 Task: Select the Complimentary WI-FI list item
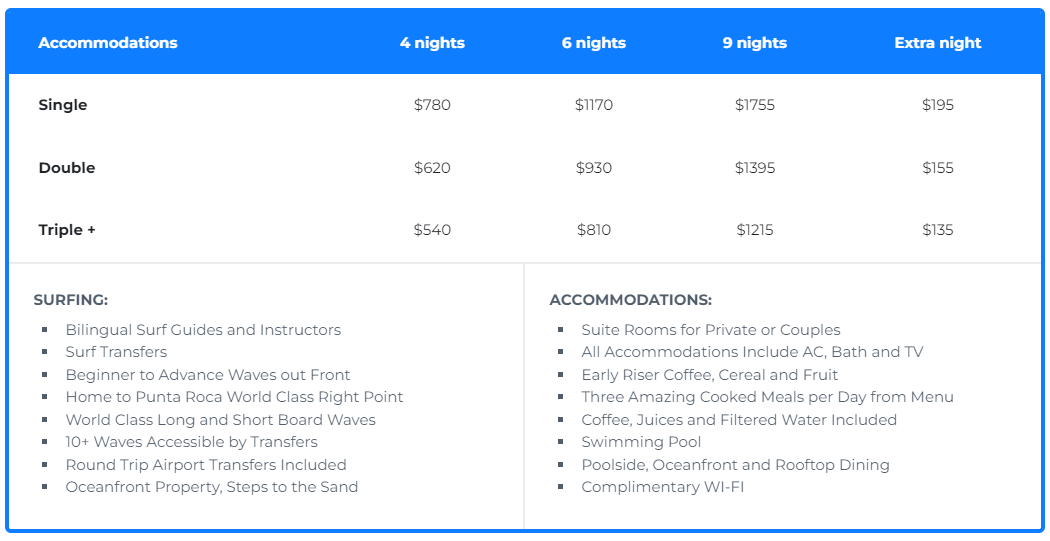(663, 487)
